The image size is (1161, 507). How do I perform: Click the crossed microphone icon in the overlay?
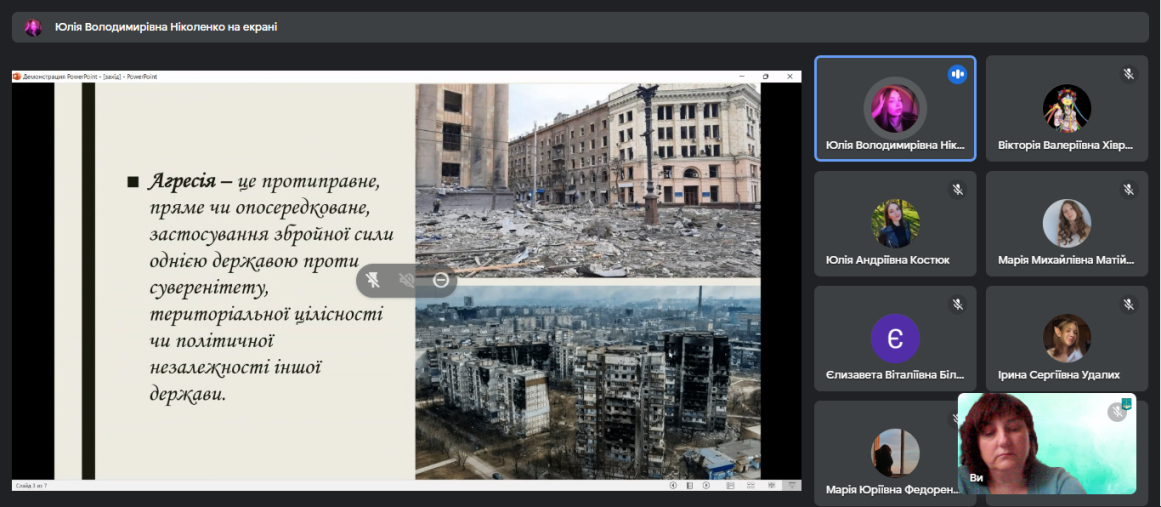click(x=406, y=281)
